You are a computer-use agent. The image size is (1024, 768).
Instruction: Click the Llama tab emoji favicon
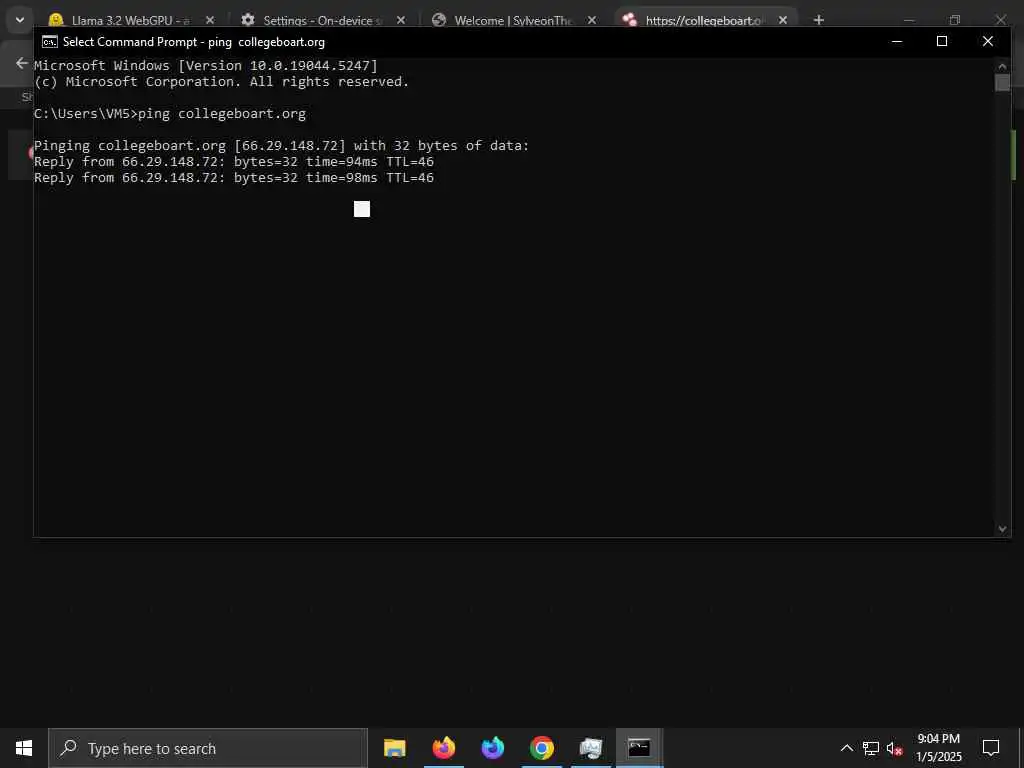click(x=56, y=20)
